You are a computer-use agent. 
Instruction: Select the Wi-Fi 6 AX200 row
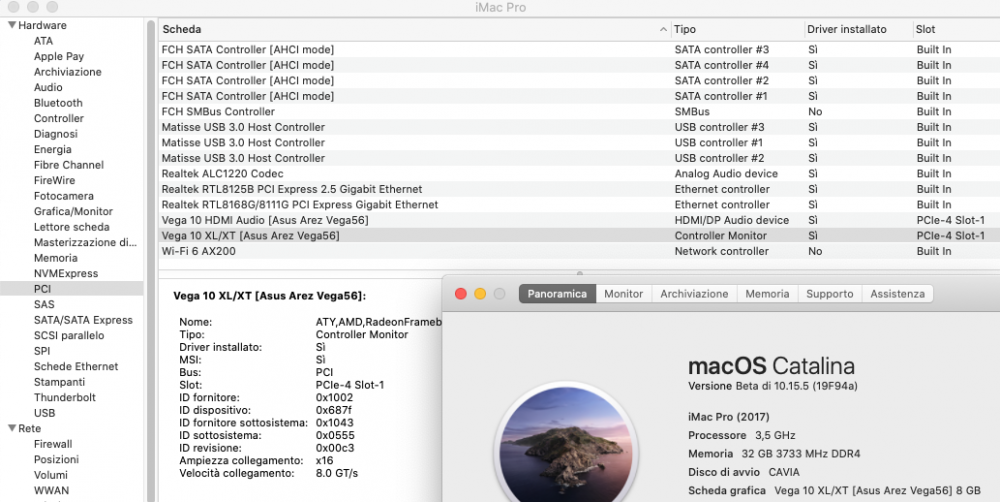tap(579, 251)
